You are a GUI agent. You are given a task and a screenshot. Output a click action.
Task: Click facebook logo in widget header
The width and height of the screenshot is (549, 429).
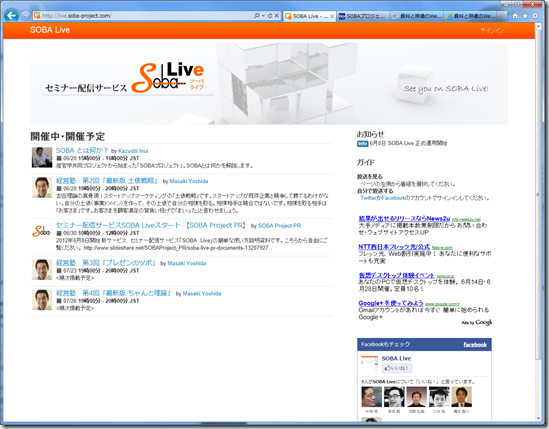475,345
